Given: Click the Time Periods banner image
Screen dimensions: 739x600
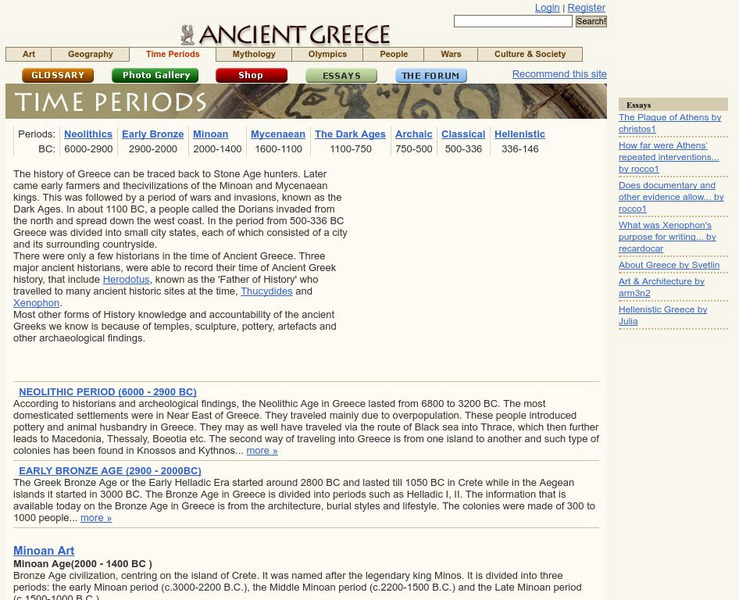Looking at the screenshot, I should (306, 101).
